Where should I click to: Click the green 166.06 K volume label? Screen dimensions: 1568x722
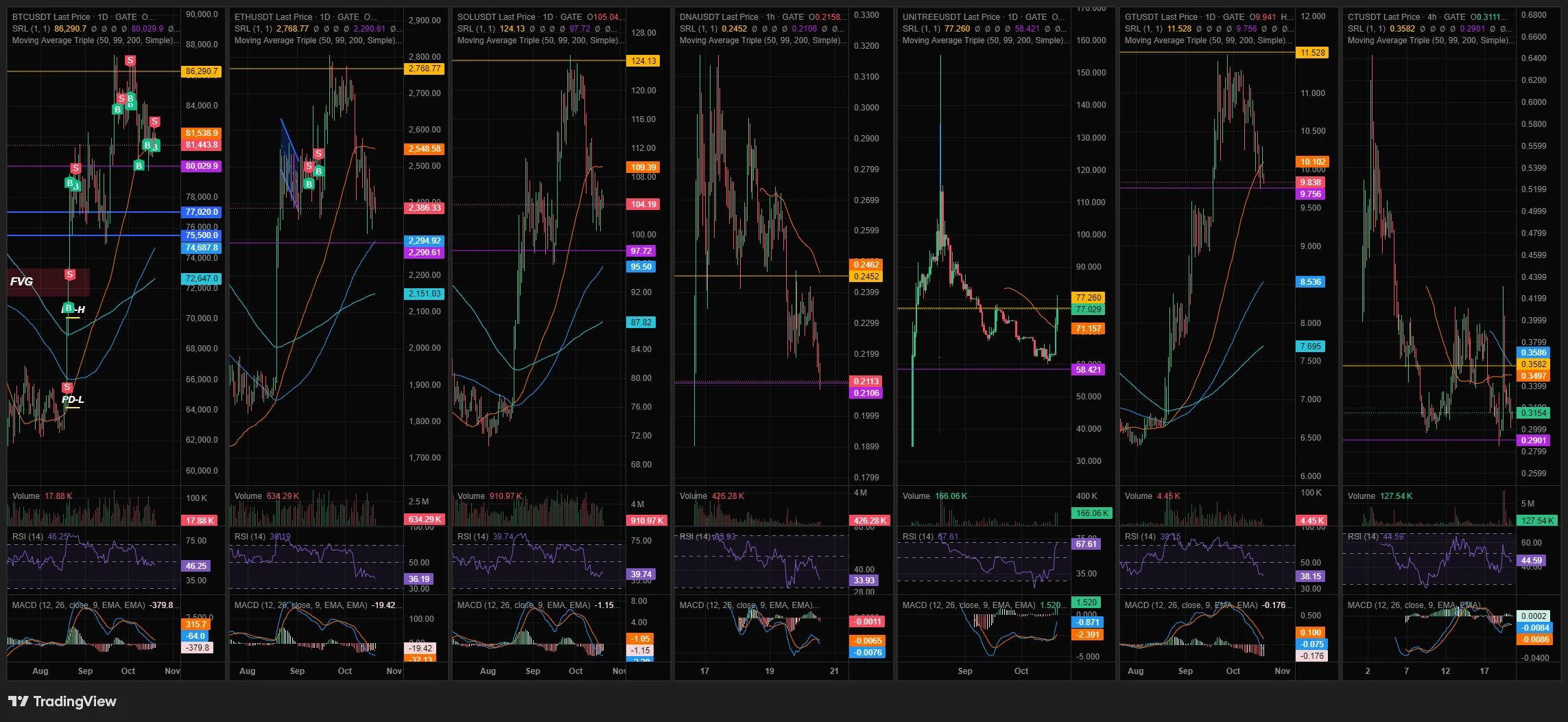1093,513
